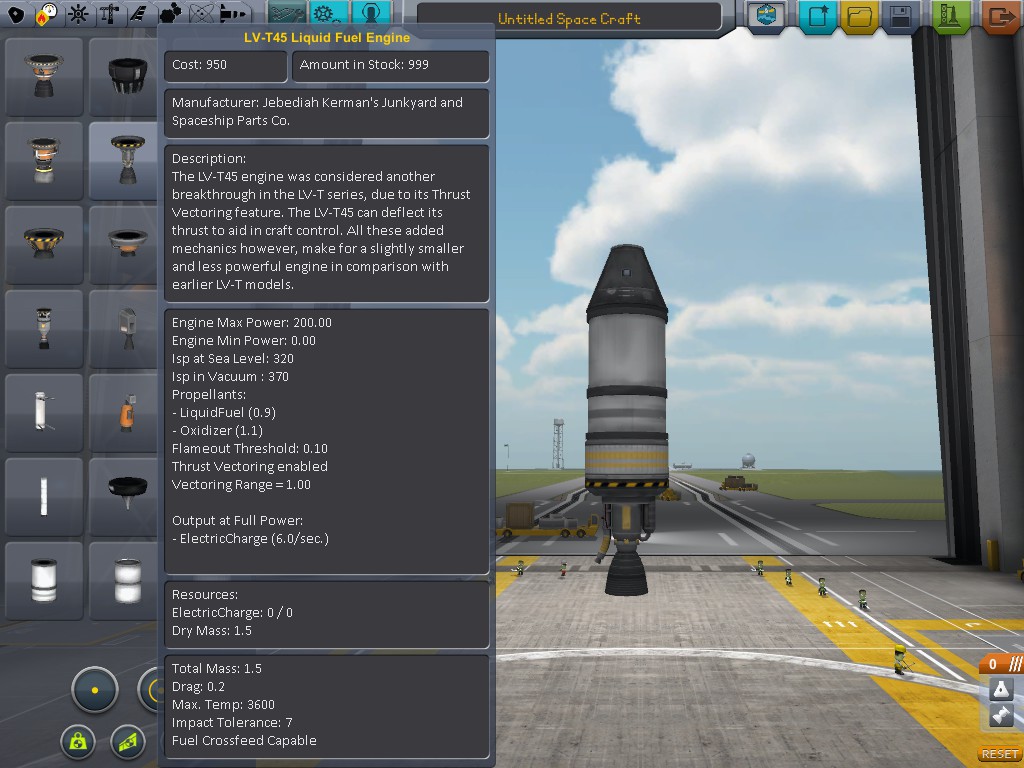Screen dimensions: 1024x768
Task: Edit the Untitled Space Craft name field
Action: click(x=569, y=19)
